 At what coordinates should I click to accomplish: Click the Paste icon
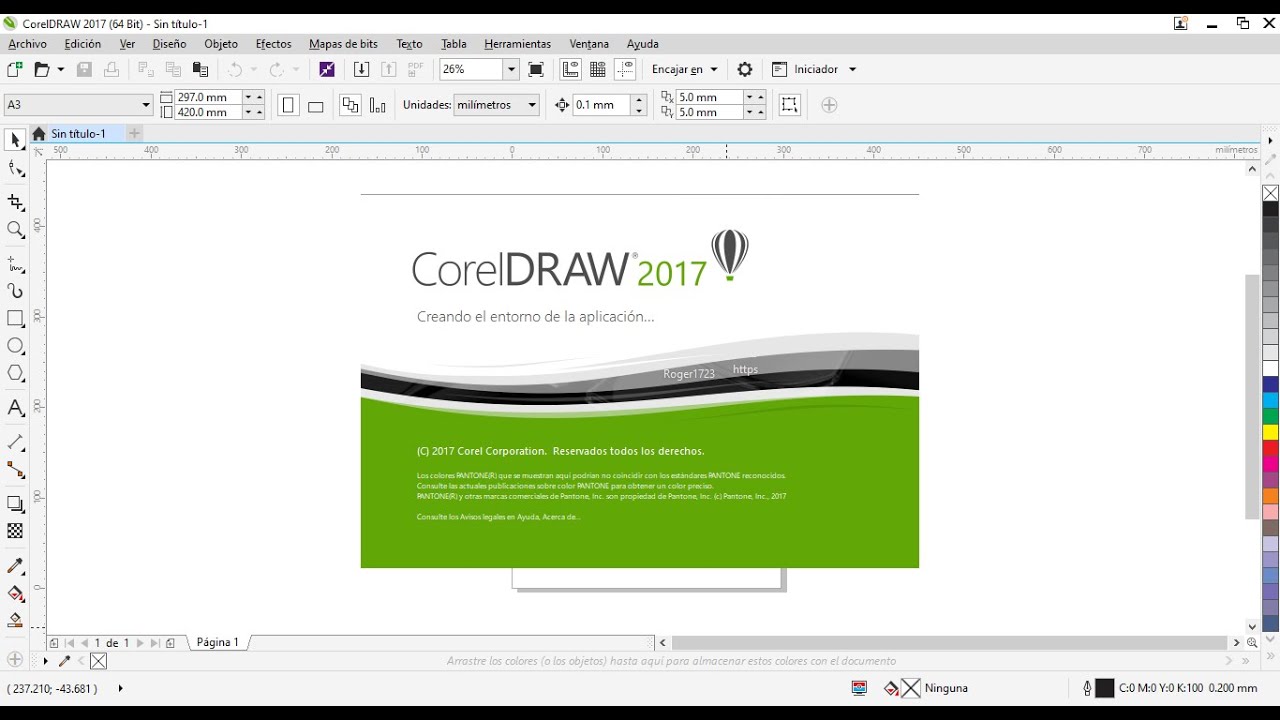pyautogui.click(x=200, y=69)
